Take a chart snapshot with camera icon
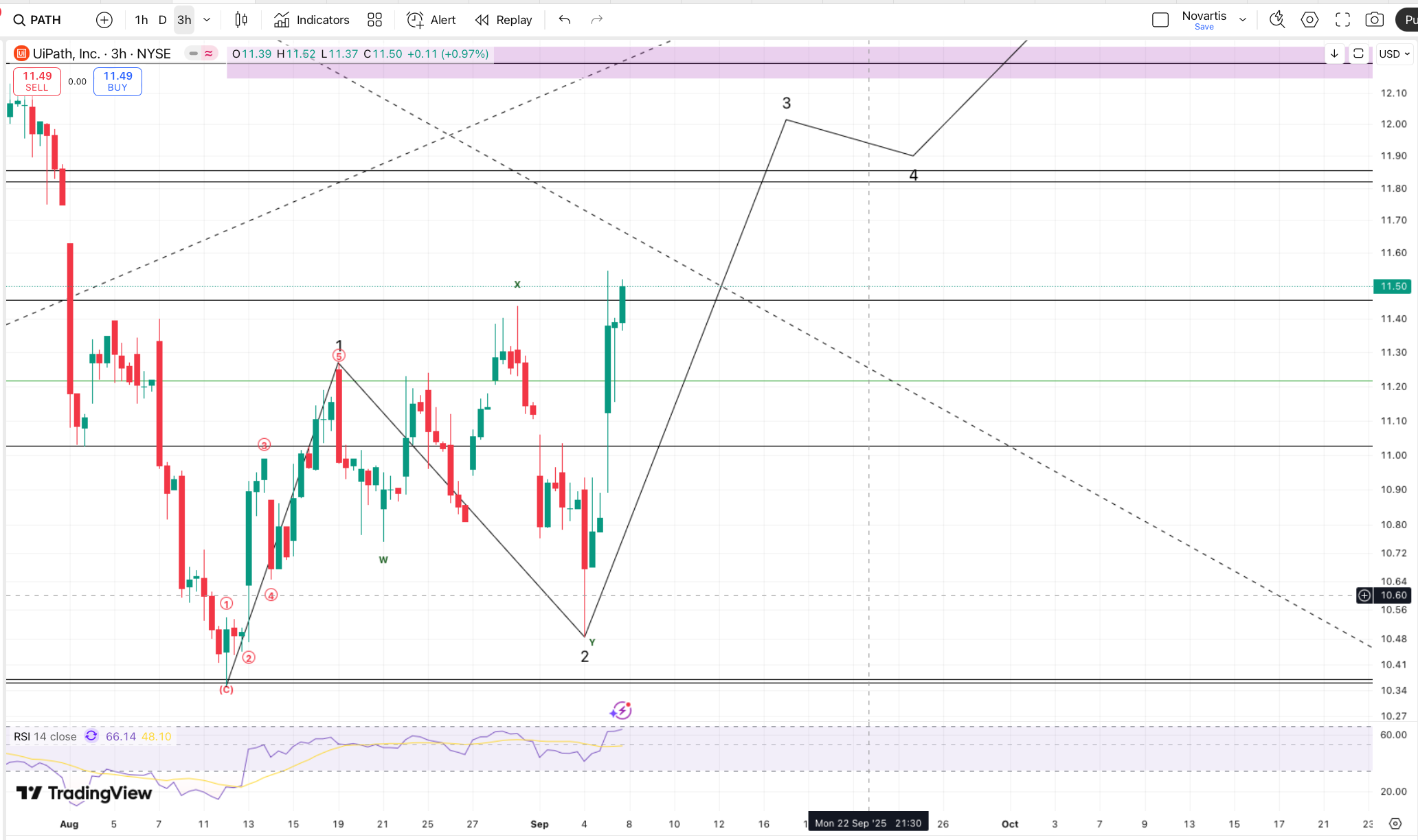This screenshot has width=1418, height=840. (x=1374, y=20)
